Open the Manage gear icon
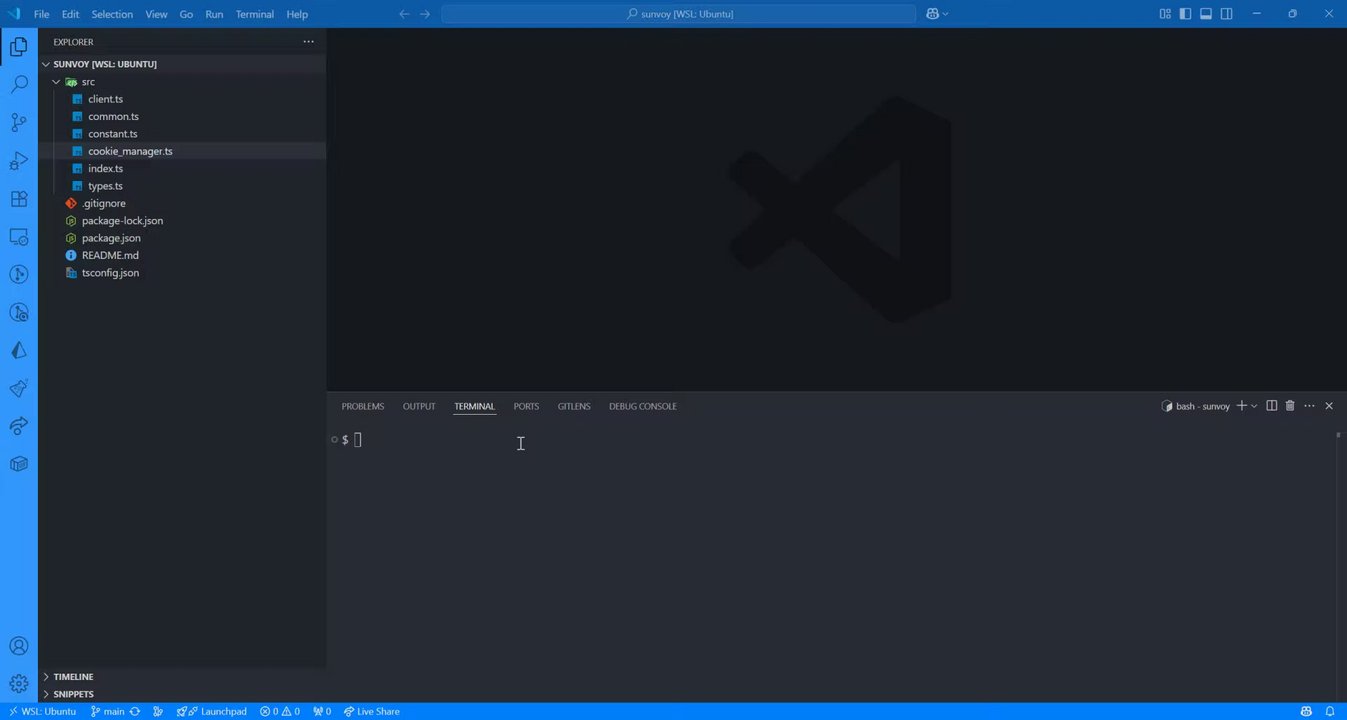 pos(18,684)
